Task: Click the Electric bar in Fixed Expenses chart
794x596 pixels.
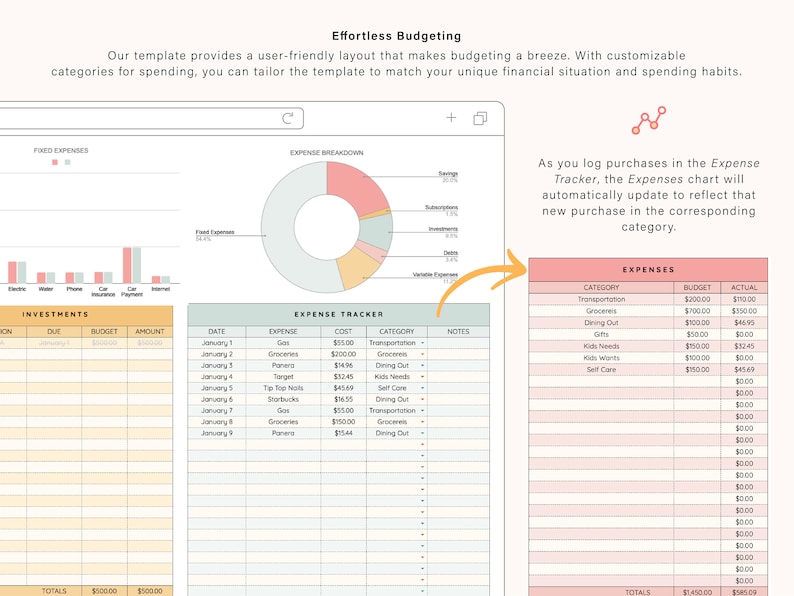Action: click(x=12, y=272)
